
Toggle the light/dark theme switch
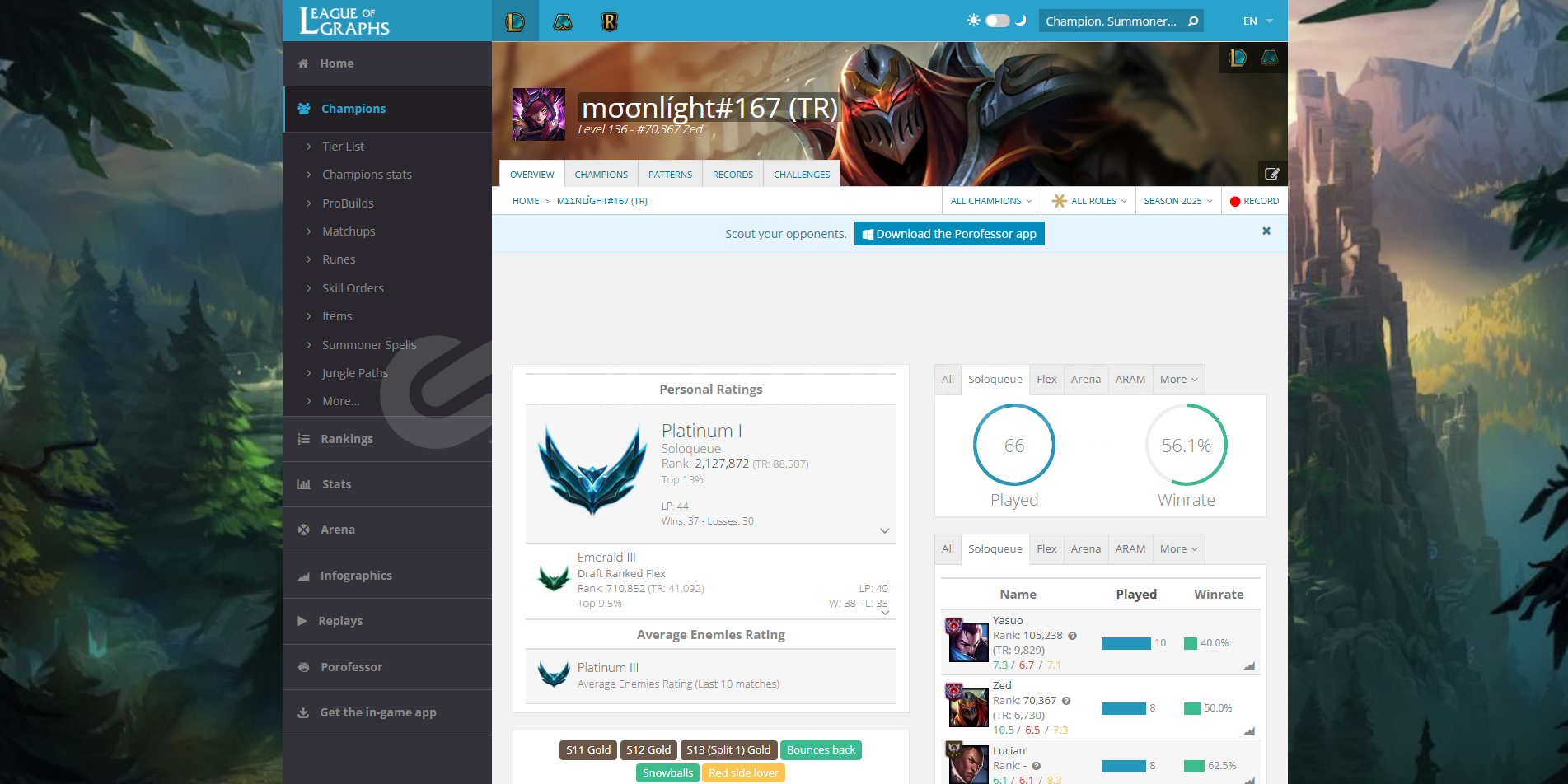(x=997, y=21)
